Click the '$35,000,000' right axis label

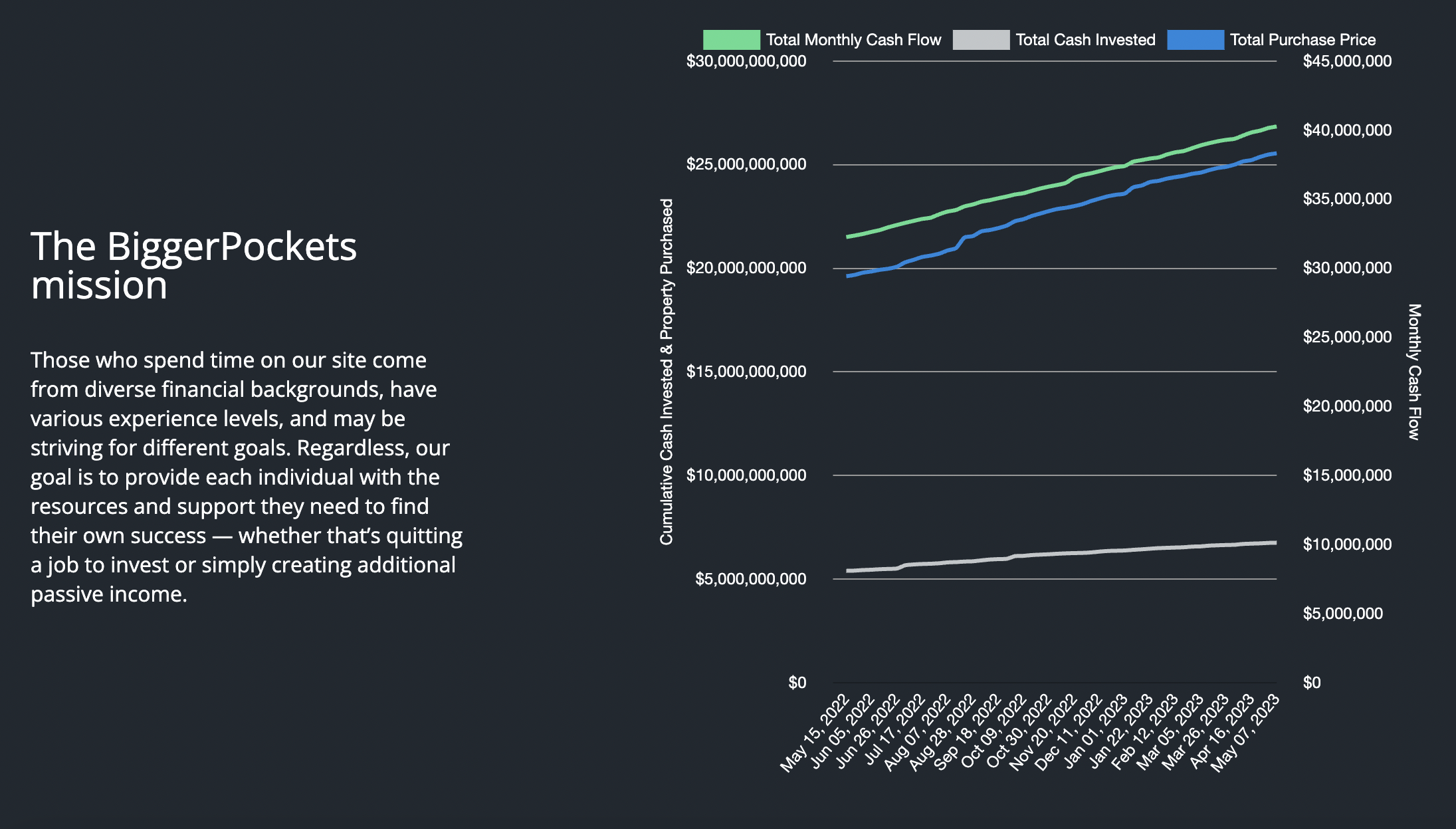tap(1347, 199)
